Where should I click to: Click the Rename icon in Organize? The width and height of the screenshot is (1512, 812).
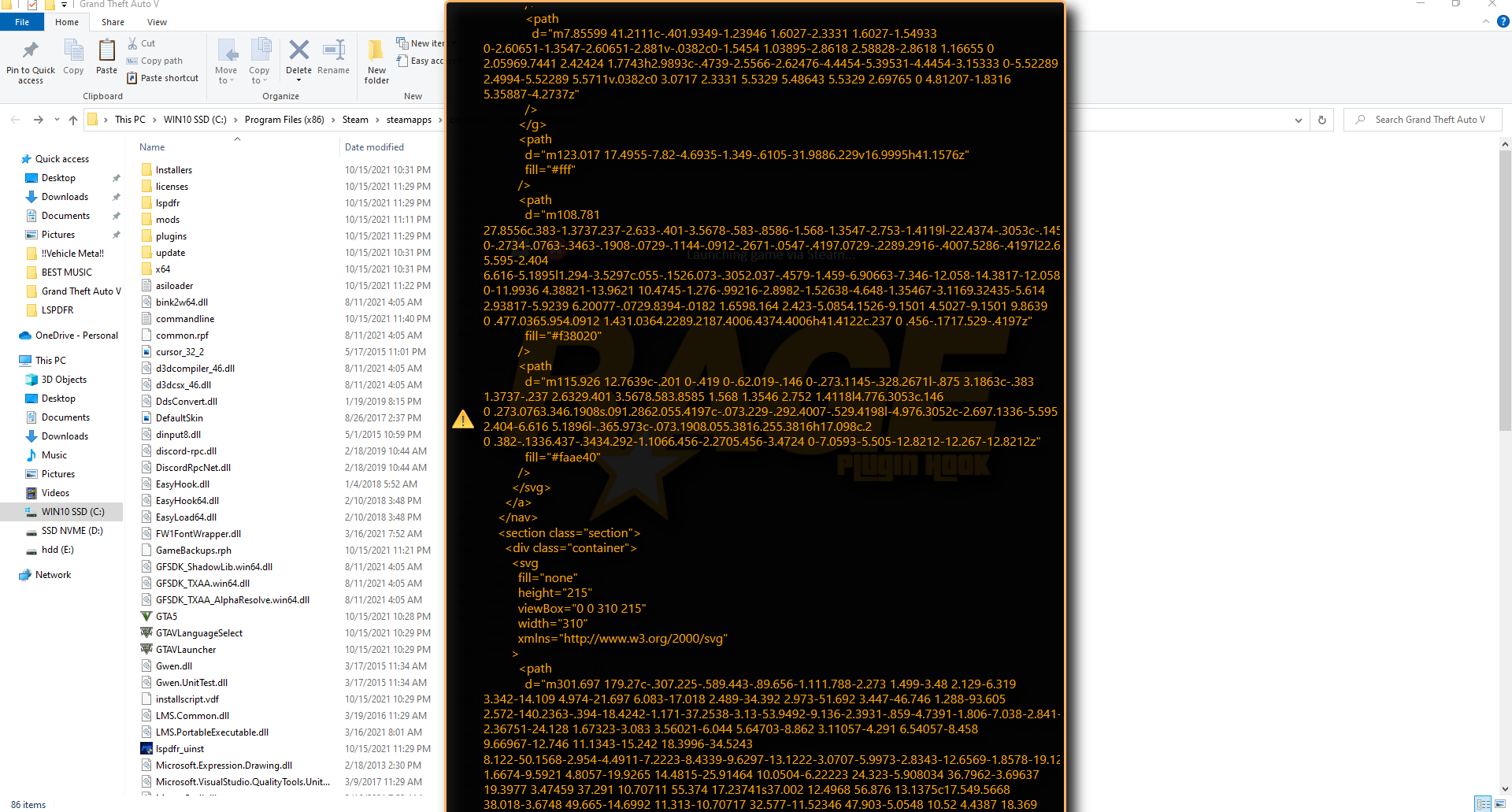point(334,50)
